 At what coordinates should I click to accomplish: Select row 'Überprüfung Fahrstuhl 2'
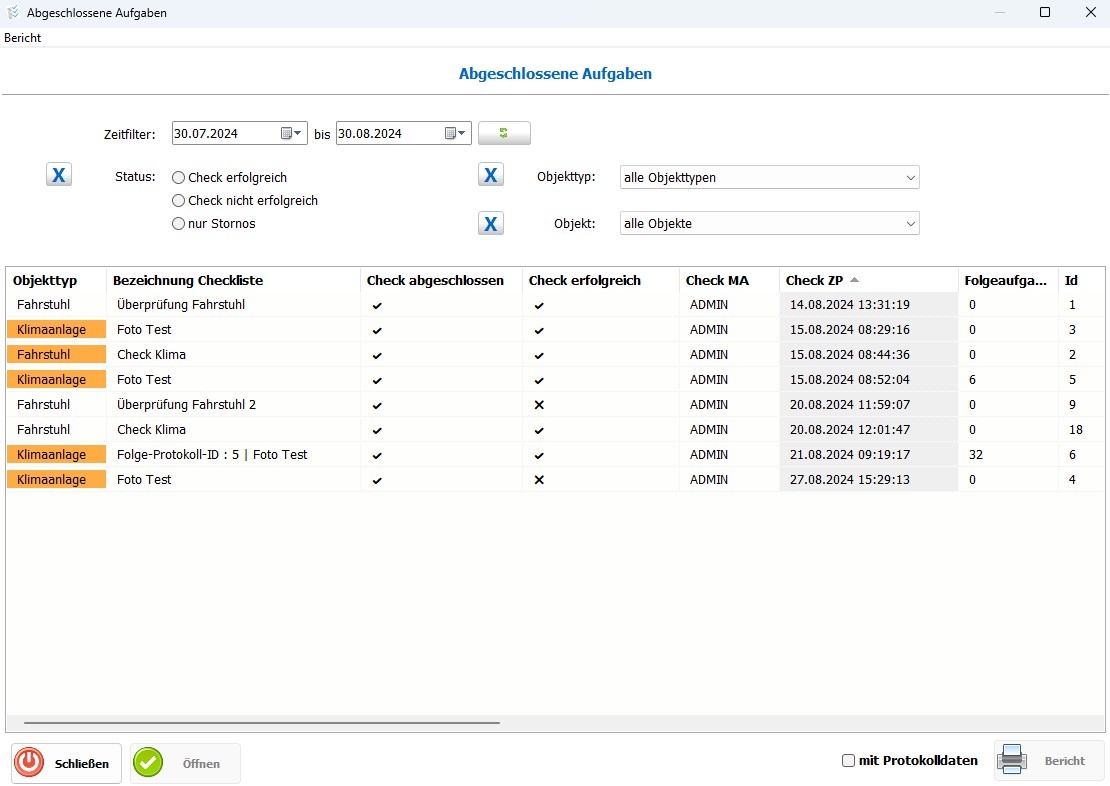186,405
